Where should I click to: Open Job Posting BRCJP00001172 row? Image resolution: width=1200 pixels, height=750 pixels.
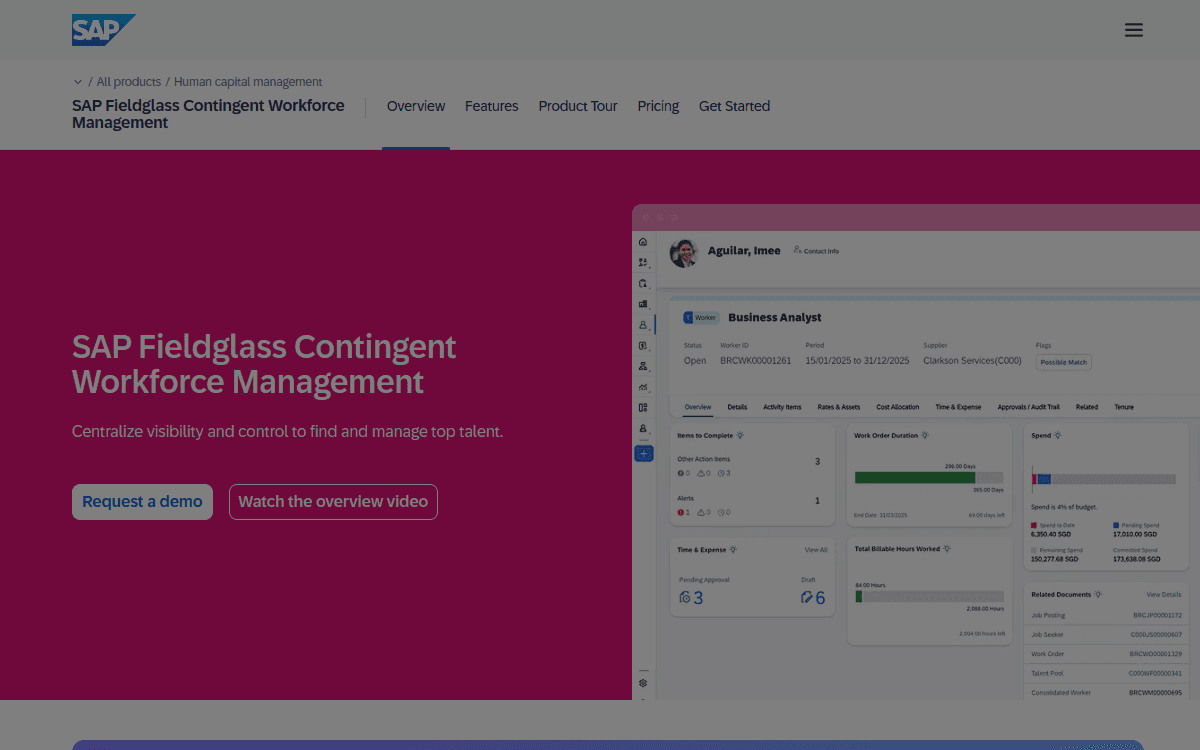pyautogui.click(x=1106, y=616)
